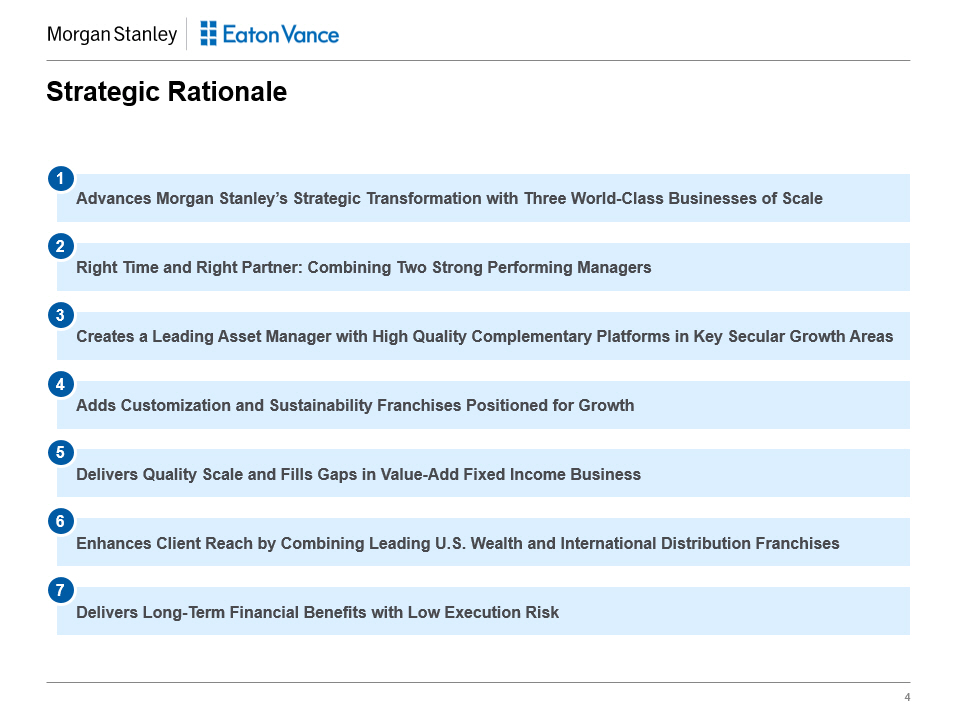Select the circle badge numbered 6

(60, 521)
